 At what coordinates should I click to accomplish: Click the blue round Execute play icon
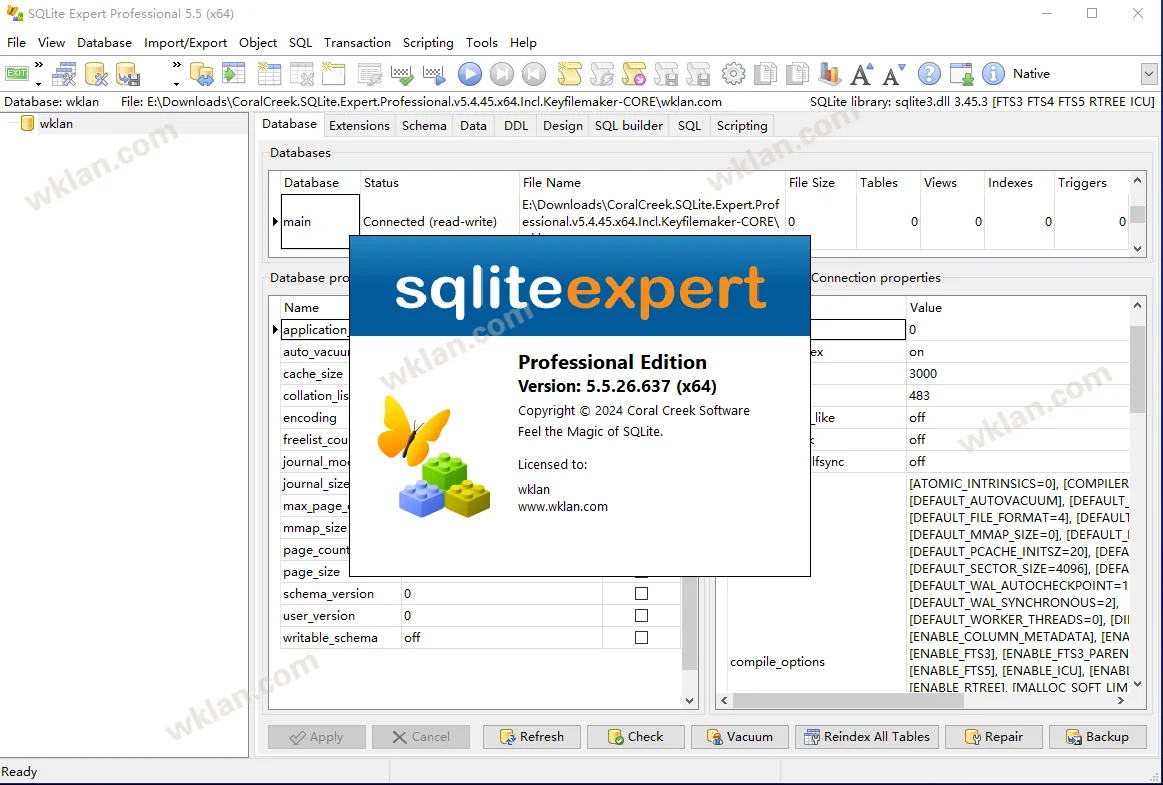coord(470,73)
